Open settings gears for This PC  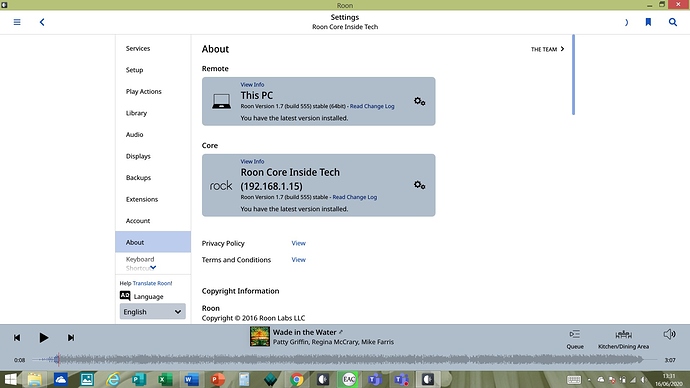pos(419,102)
